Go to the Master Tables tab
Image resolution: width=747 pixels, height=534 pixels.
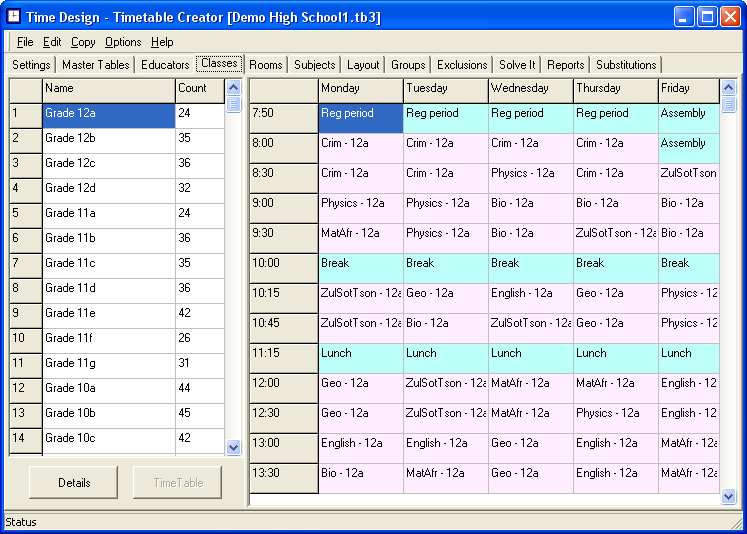[x=96, y=65]
